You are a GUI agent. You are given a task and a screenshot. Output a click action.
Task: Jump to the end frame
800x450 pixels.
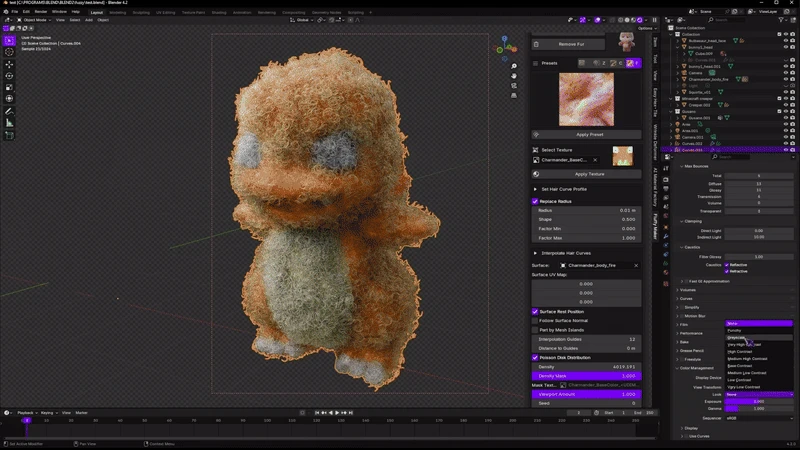click(x=351, y=413)
